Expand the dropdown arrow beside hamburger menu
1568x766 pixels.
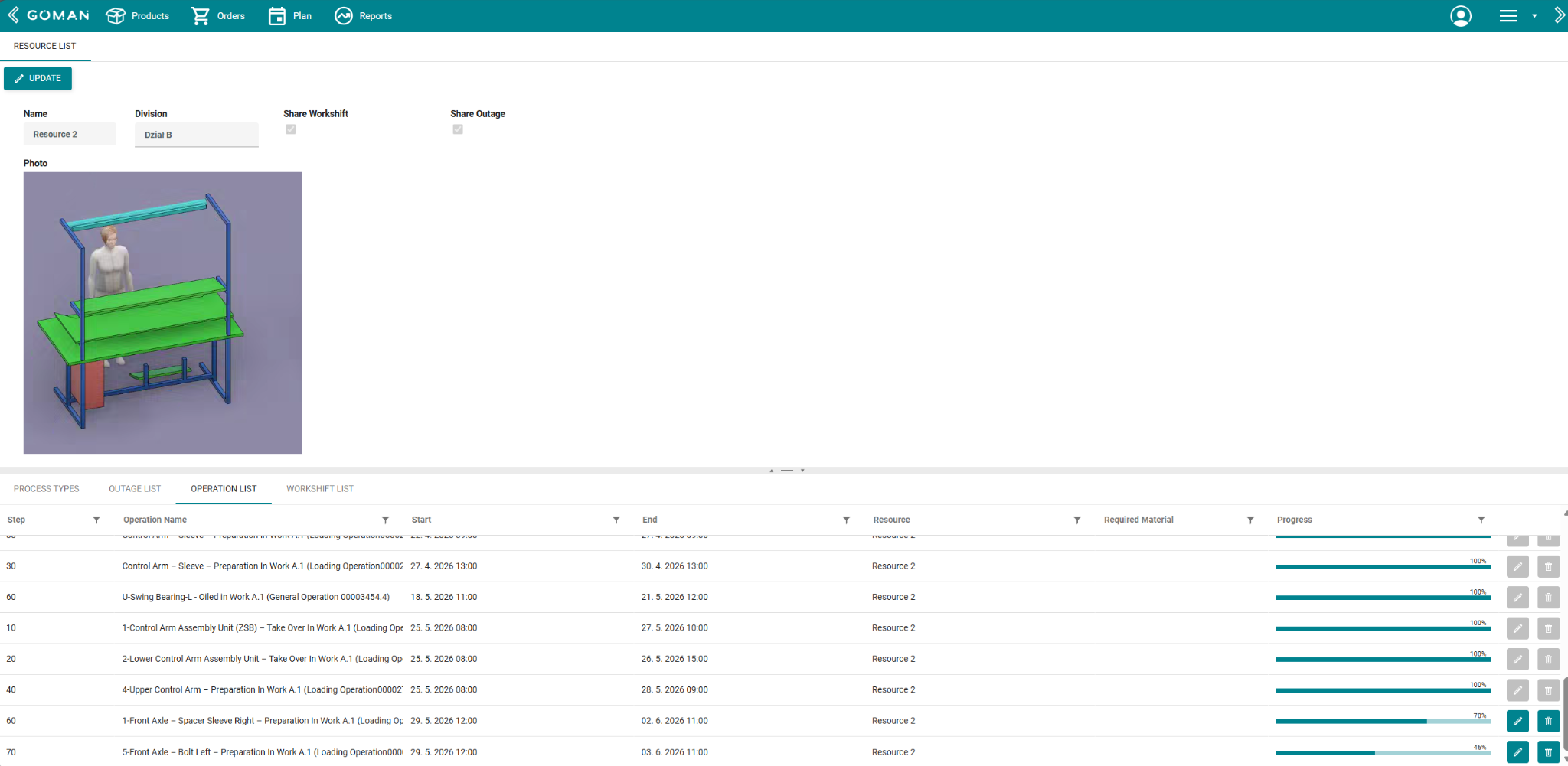1534,16
